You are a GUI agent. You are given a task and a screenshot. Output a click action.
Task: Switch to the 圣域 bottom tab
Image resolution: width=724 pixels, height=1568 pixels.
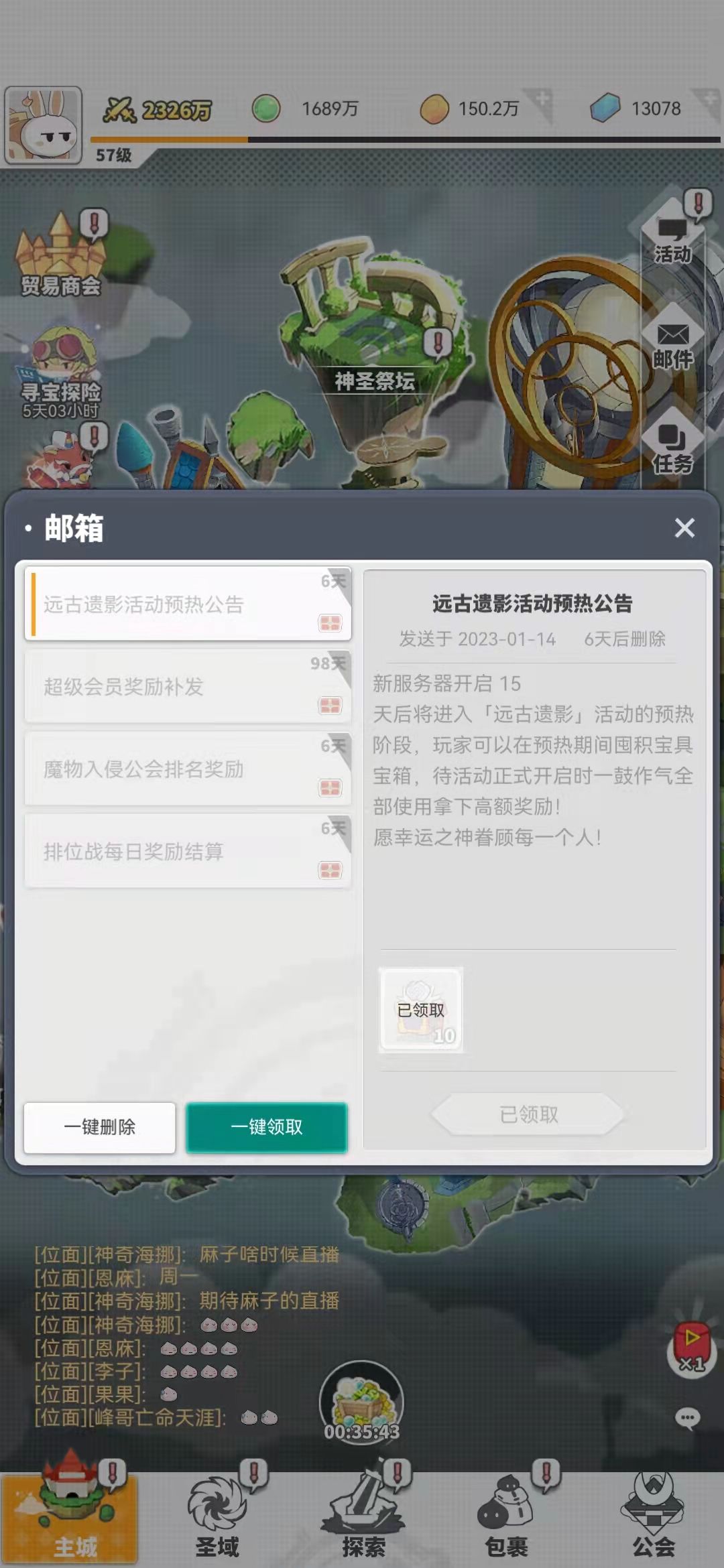[x=217, y=1517]
